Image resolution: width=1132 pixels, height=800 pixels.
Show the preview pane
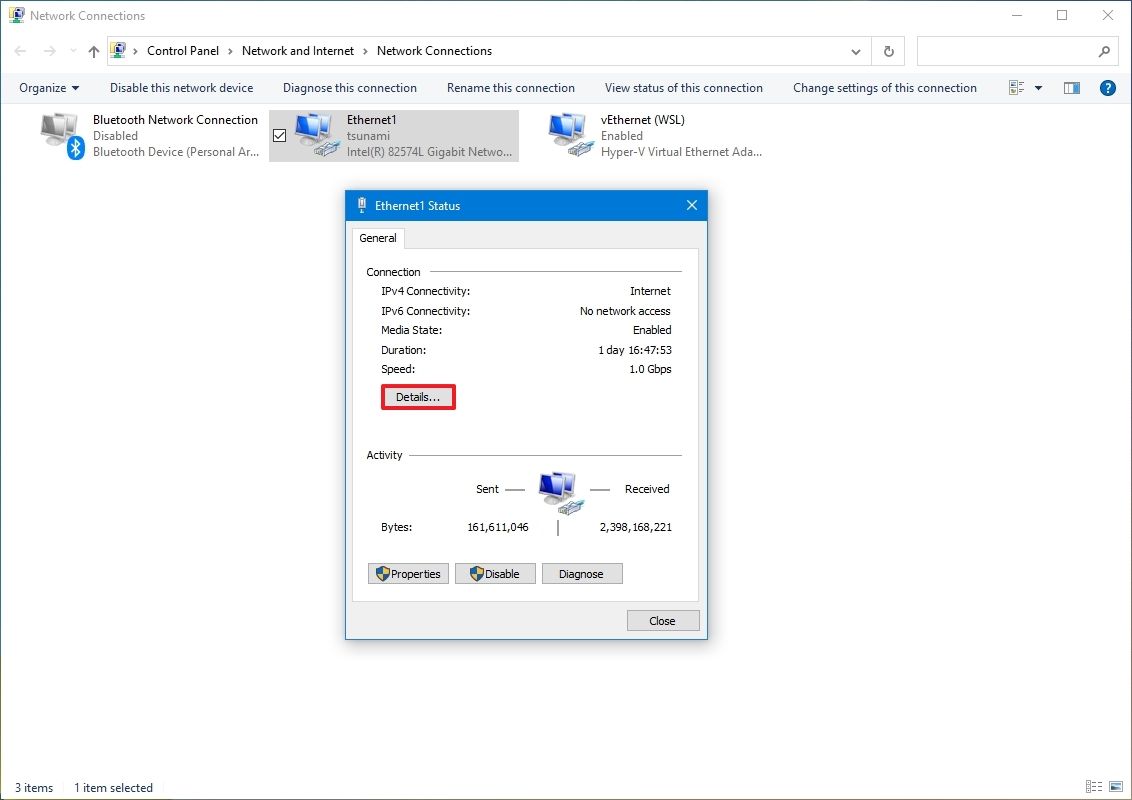point(1071,88)
